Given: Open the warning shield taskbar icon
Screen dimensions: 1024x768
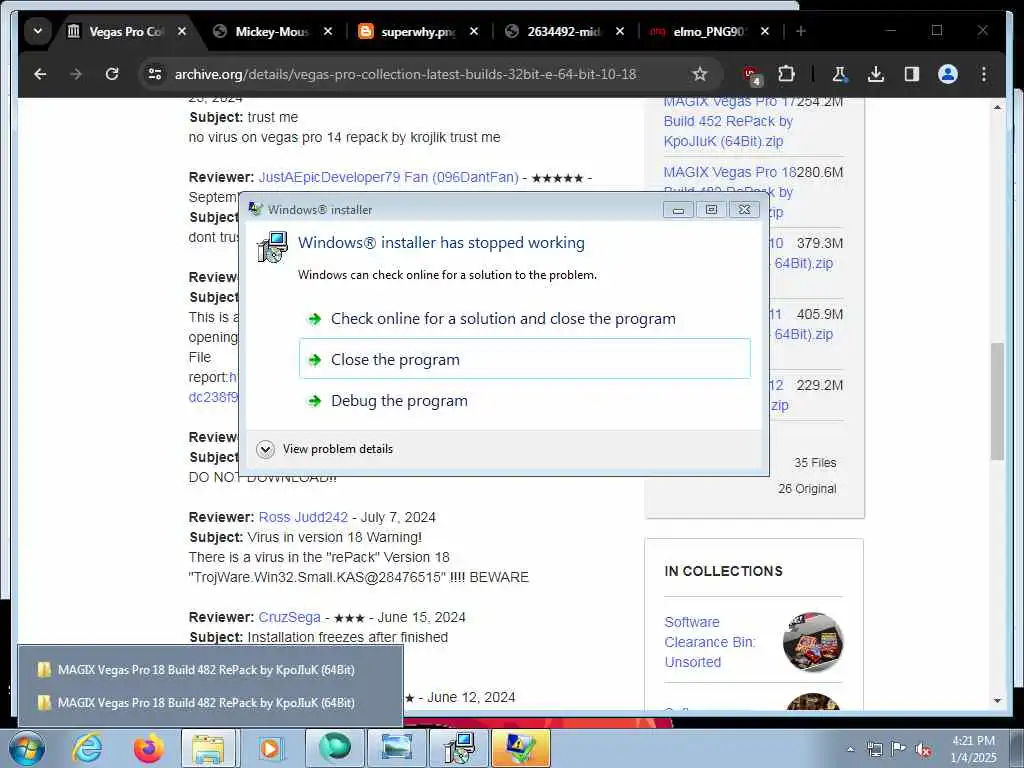Looking at the screenshot, I should pyautogui.click(x=520, y=748).
